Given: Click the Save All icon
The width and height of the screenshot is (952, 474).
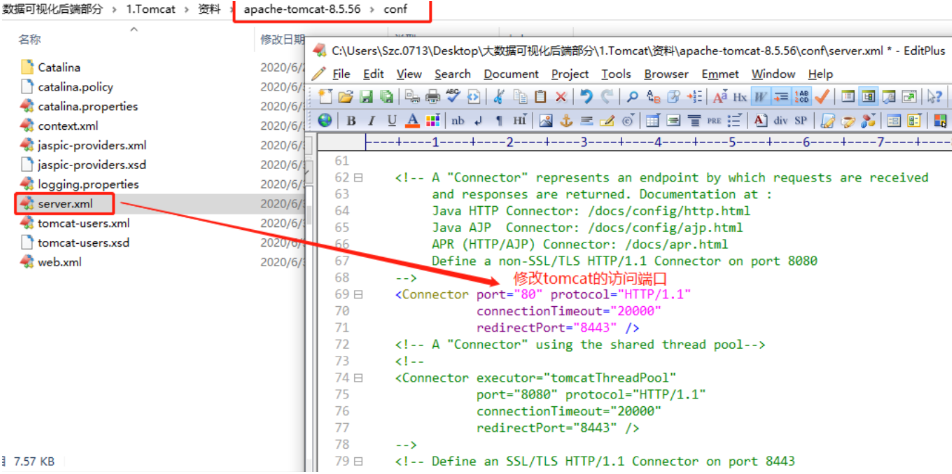Looking at the screenshot, I should pos(387,96).
